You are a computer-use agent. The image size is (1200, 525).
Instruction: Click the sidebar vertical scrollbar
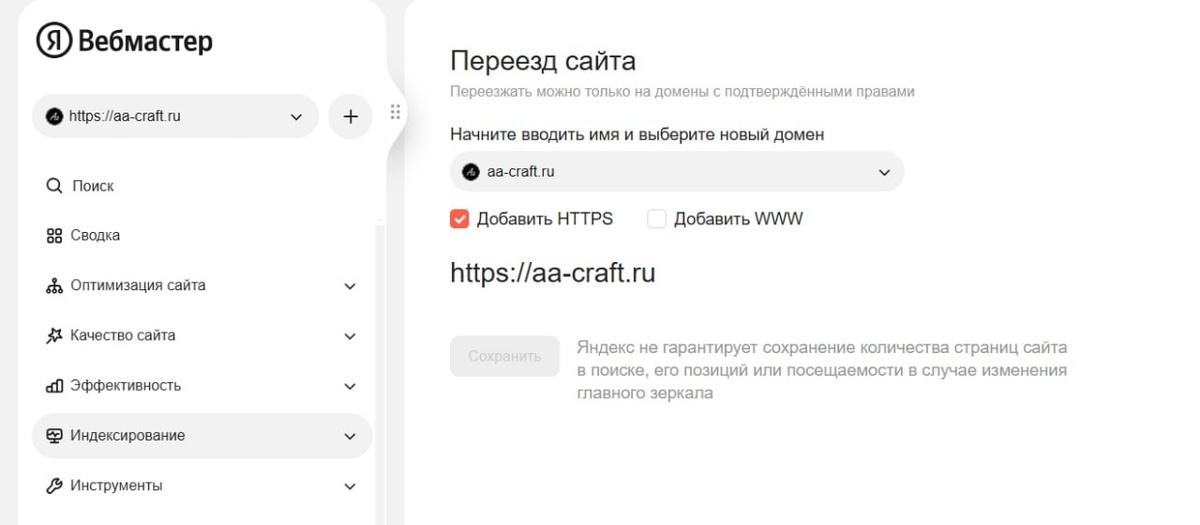[378, 372]
